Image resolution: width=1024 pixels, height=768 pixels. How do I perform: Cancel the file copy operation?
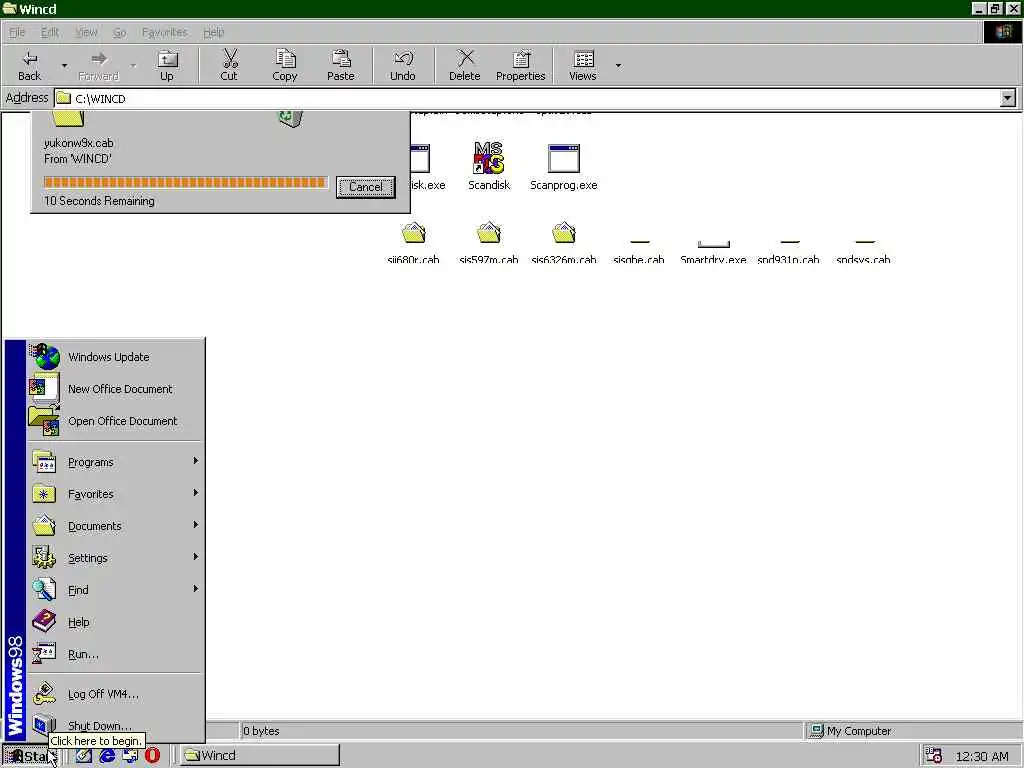pos(366,187)
